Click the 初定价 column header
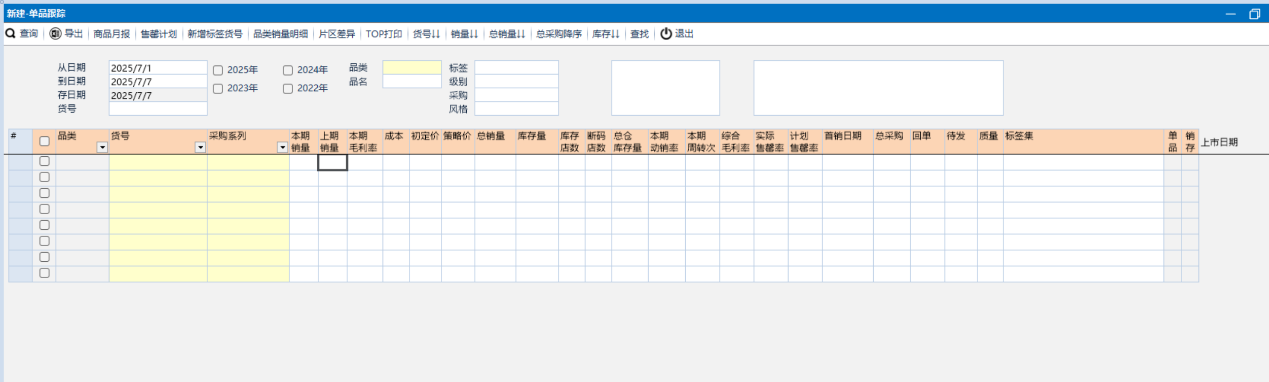1269x382 pixels. coord(425,141)
